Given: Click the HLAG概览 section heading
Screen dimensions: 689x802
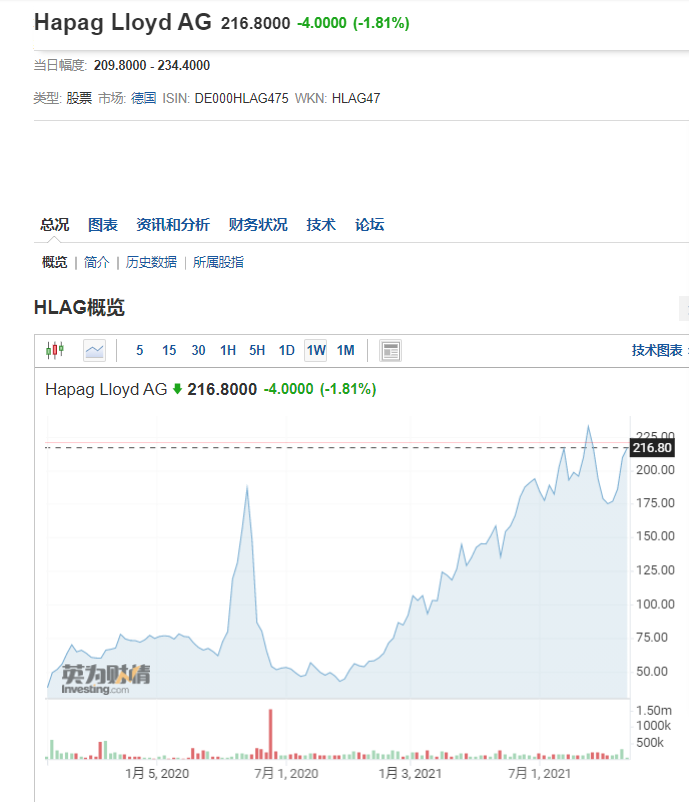Looking at the screenshot, I should point(79,307).
